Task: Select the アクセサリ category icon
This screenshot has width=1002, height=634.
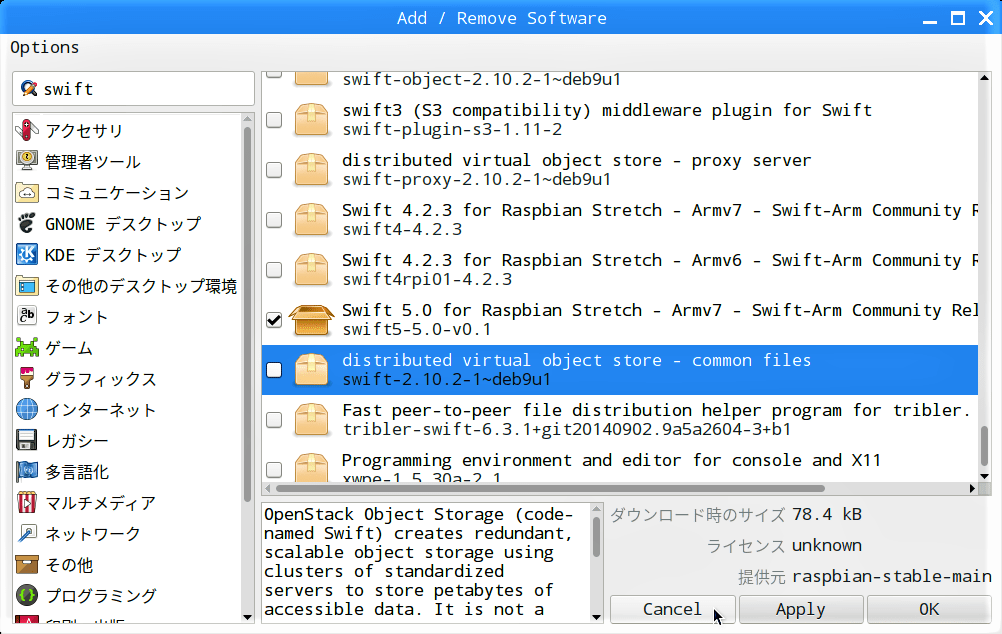Action: pyautogui.click(x=27, y=130)
